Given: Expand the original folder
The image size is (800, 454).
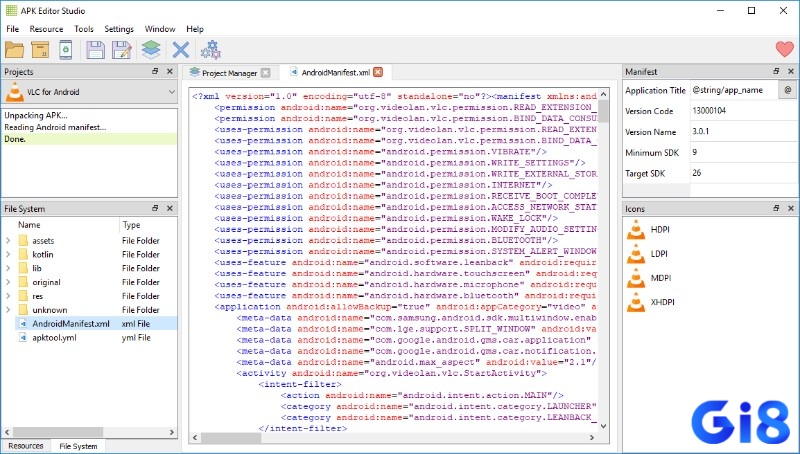Looking at the screenshot, I should [8, 282].
